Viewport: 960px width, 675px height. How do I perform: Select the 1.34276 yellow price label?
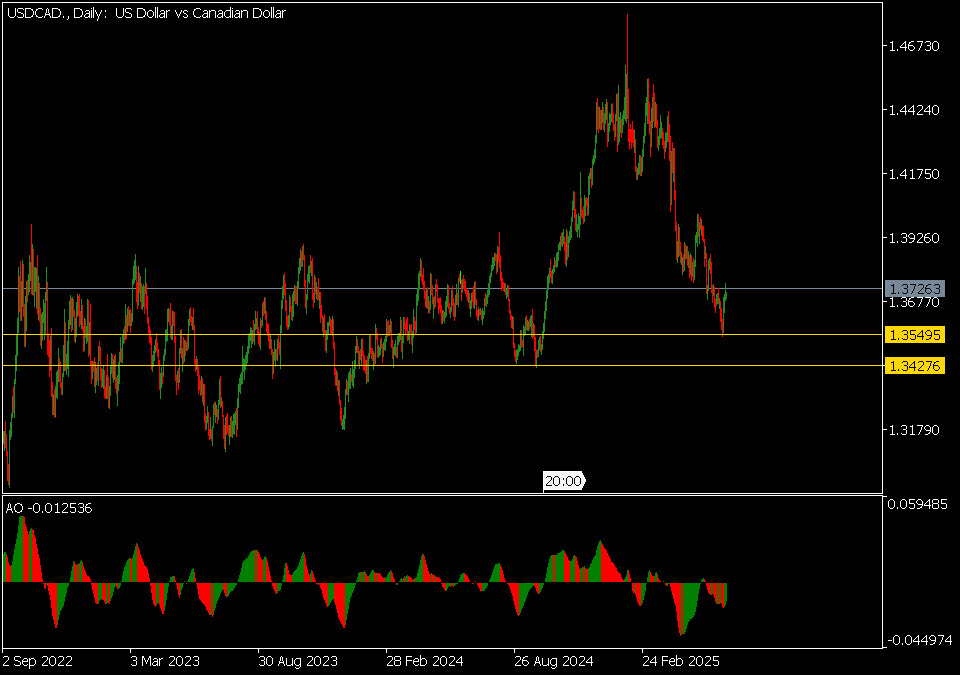(x=915, y=366)
